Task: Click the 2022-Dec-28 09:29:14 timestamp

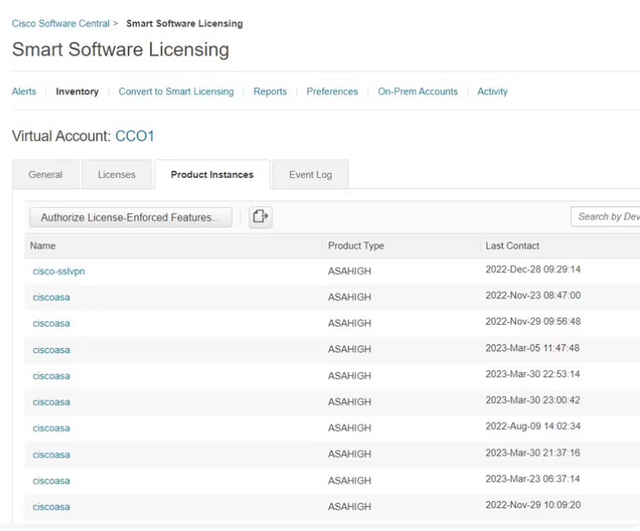Action: click(533, 269)
